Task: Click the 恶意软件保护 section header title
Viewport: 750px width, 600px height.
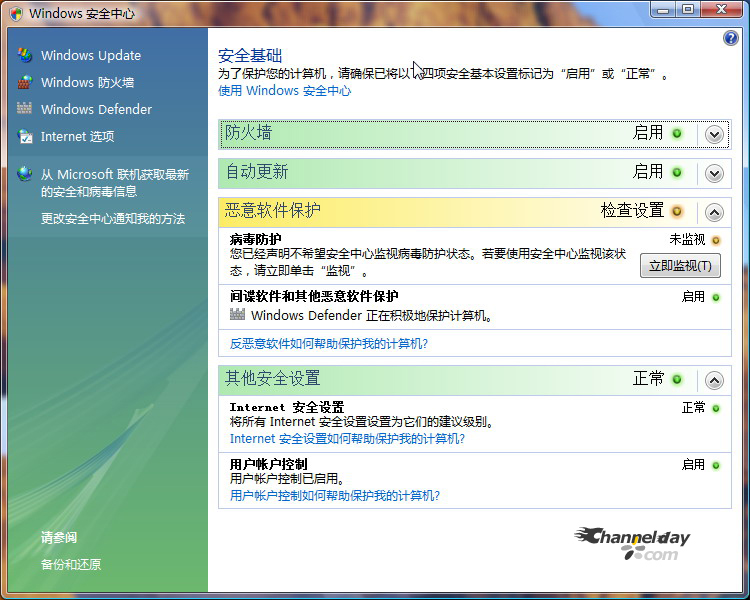Action: 273,210
